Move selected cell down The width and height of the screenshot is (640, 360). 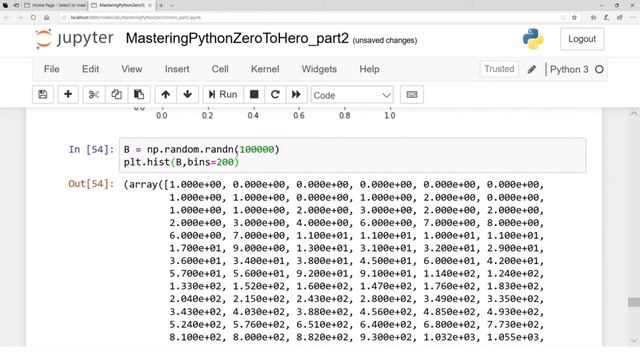tap(187, 95)
